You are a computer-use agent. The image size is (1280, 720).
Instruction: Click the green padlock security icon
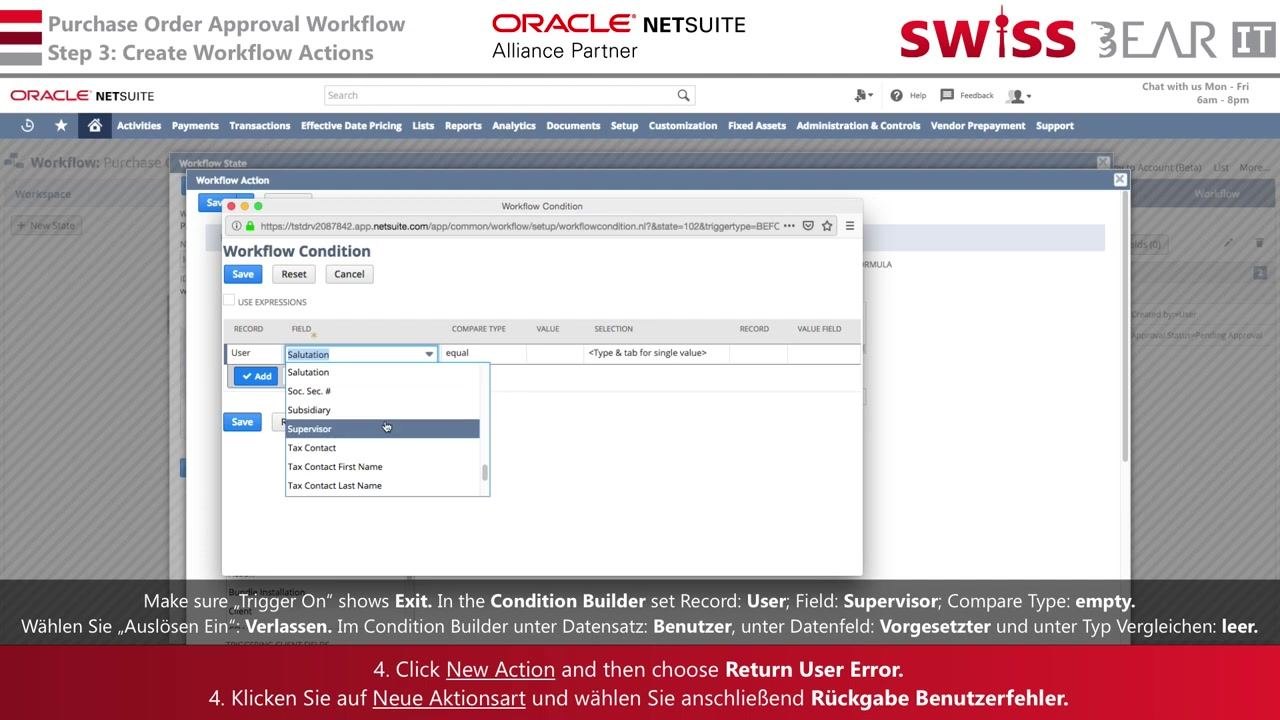click(x=250, y=226)
